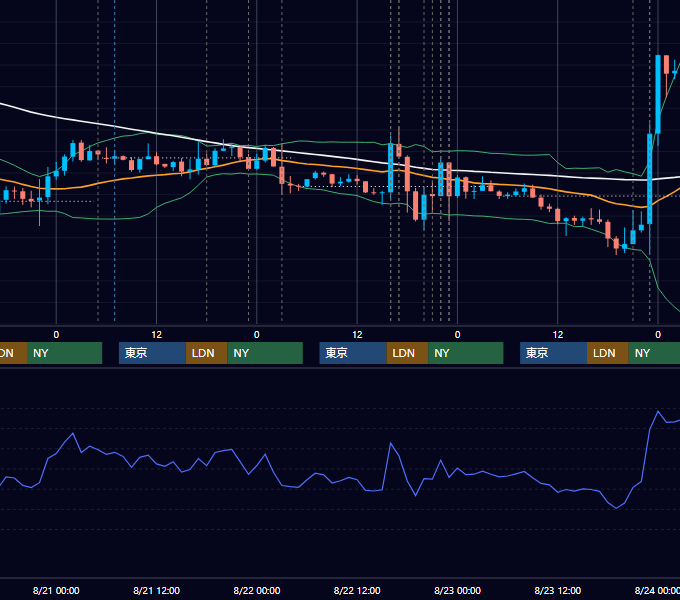Click the 8/22 12:00 date label
This screenshot has height=600, width=680.
click(x=357, y=590)
